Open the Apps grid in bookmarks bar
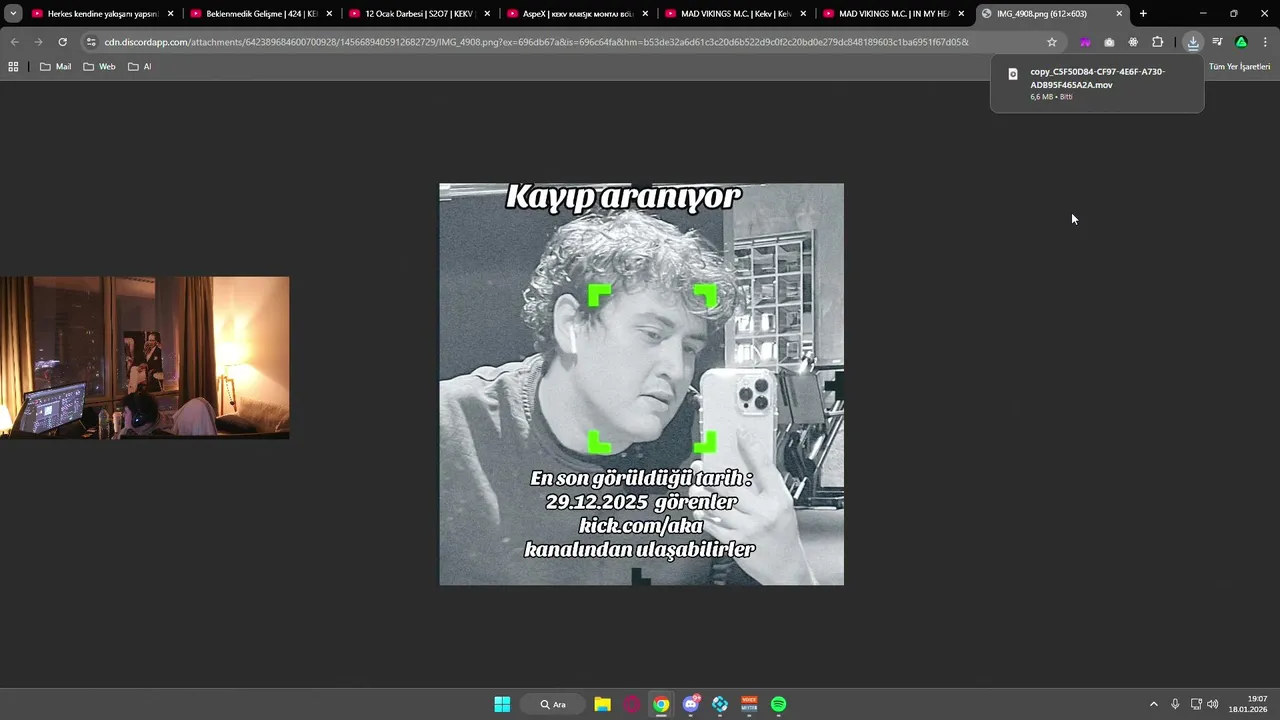 pos(13,66)
